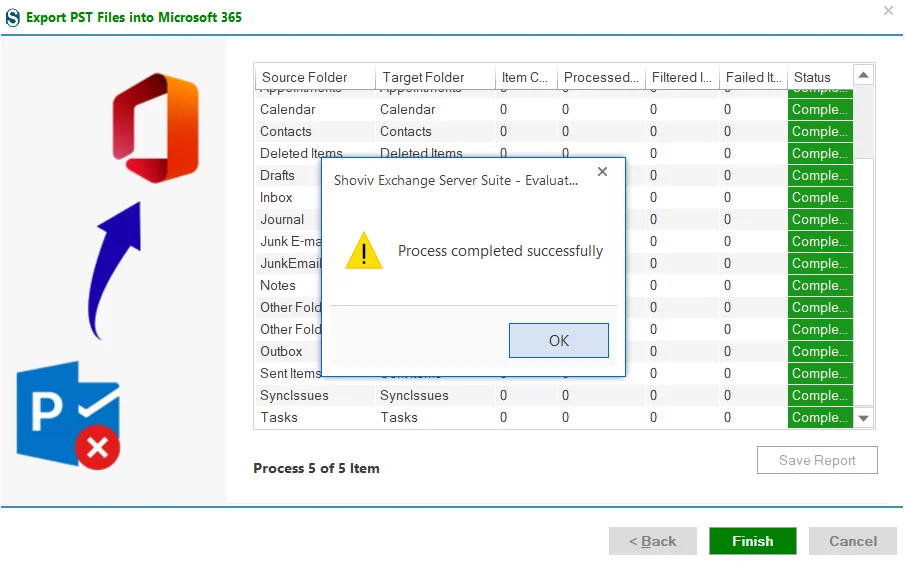Click the scroll up arrow of the table
Screen dimensions: 905x565
point(863,75)
